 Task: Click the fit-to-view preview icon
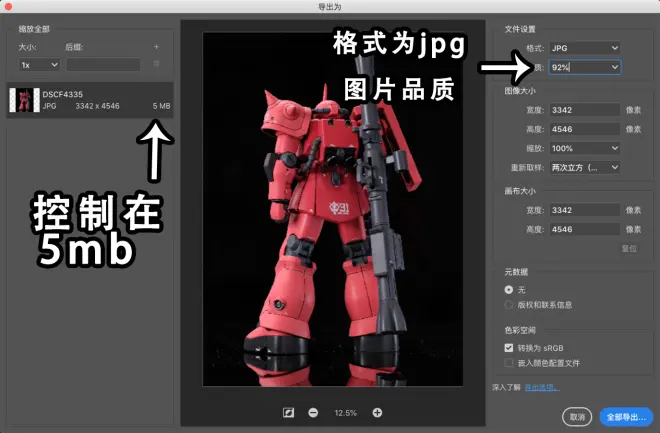(288, 413)
